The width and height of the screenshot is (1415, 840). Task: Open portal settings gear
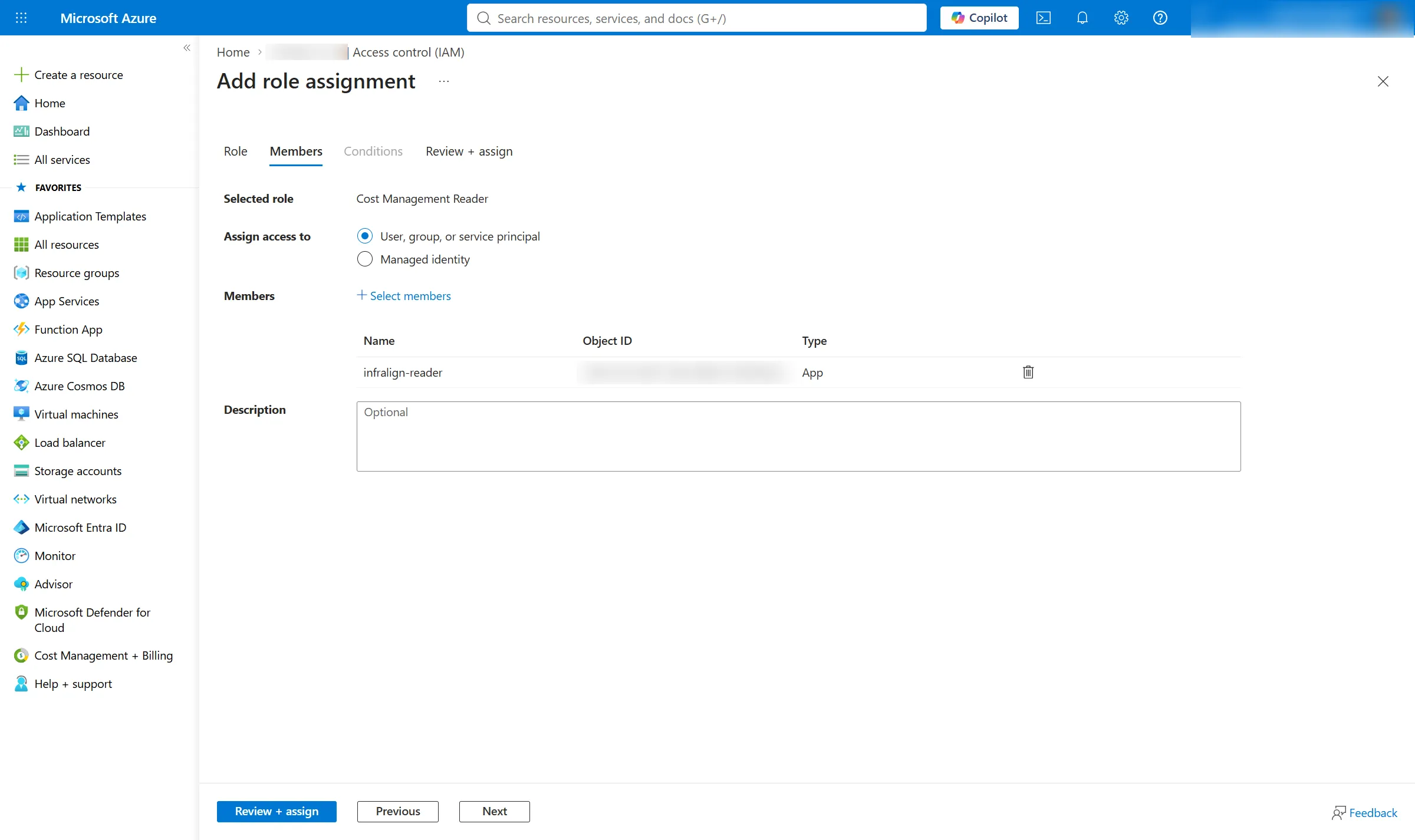pos(1121,18)
